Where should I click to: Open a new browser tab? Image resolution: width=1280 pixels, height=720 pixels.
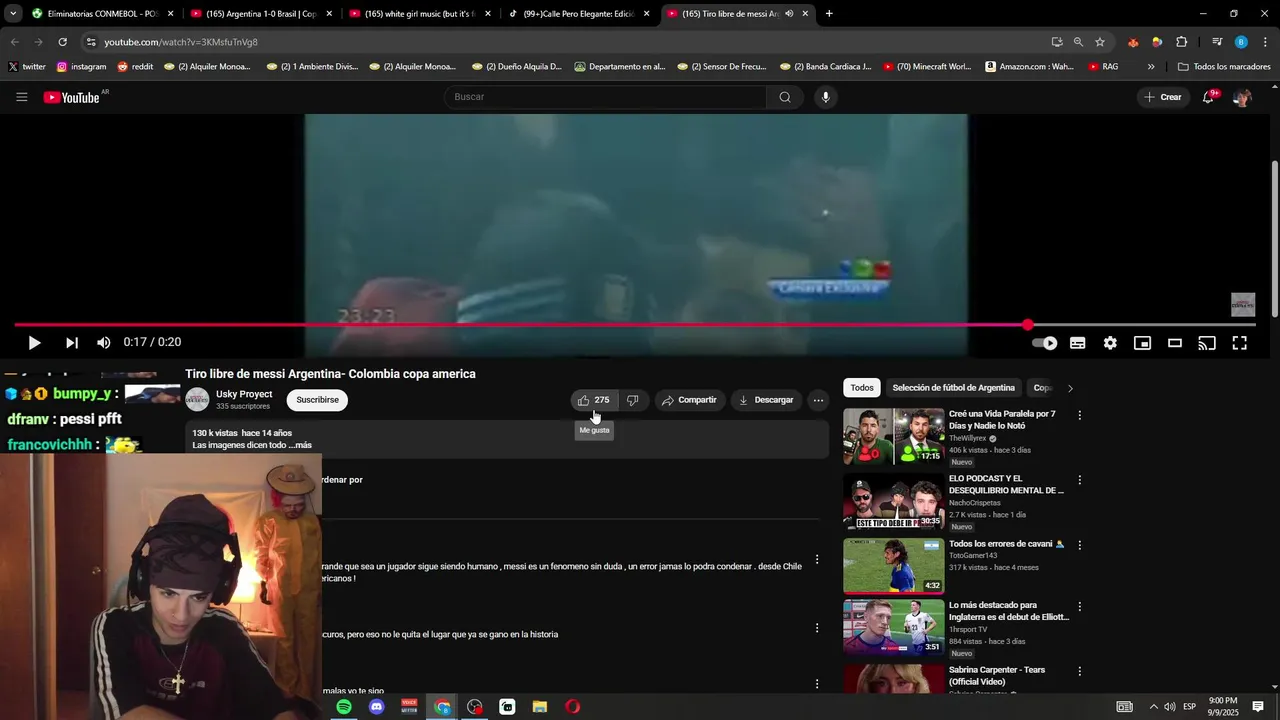829,14
